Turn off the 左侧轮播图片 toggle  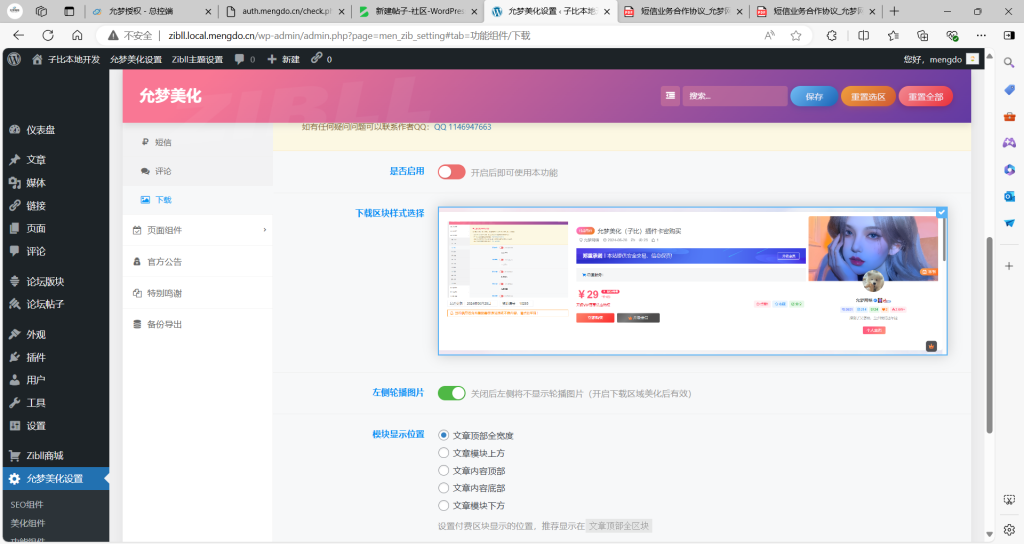[x=451, y=393]
